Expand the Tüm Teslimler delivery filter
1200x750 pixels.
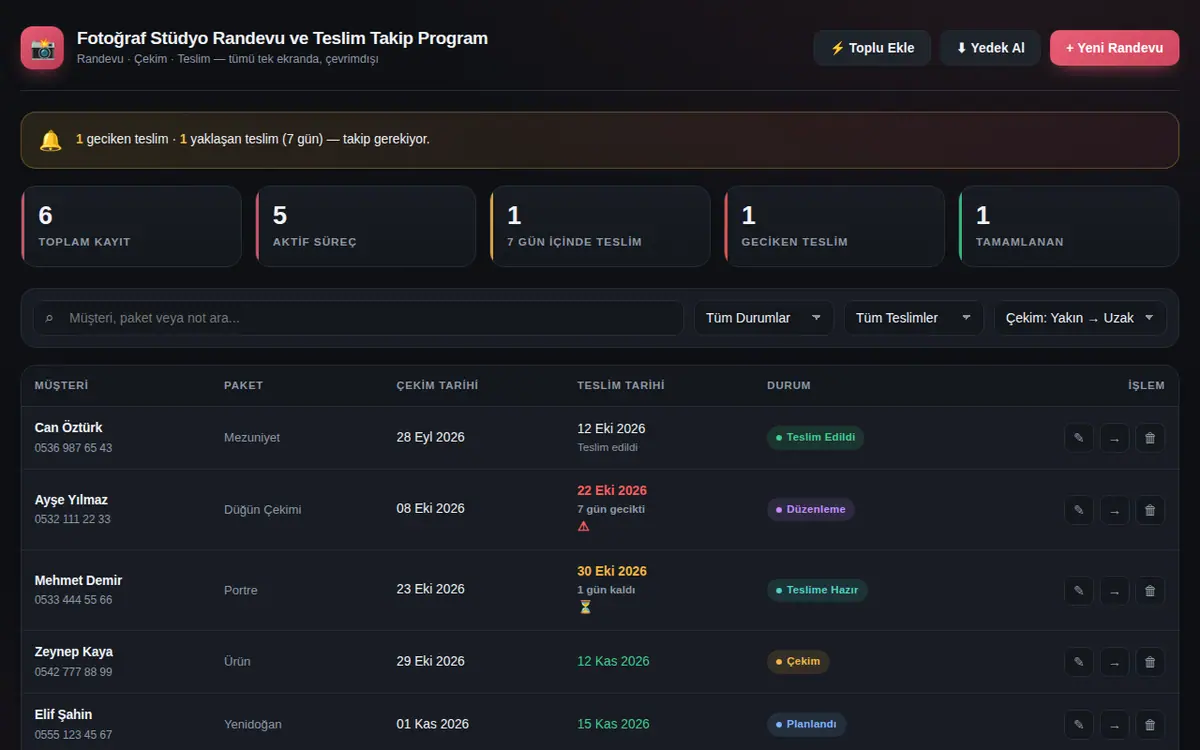(914, 318)
